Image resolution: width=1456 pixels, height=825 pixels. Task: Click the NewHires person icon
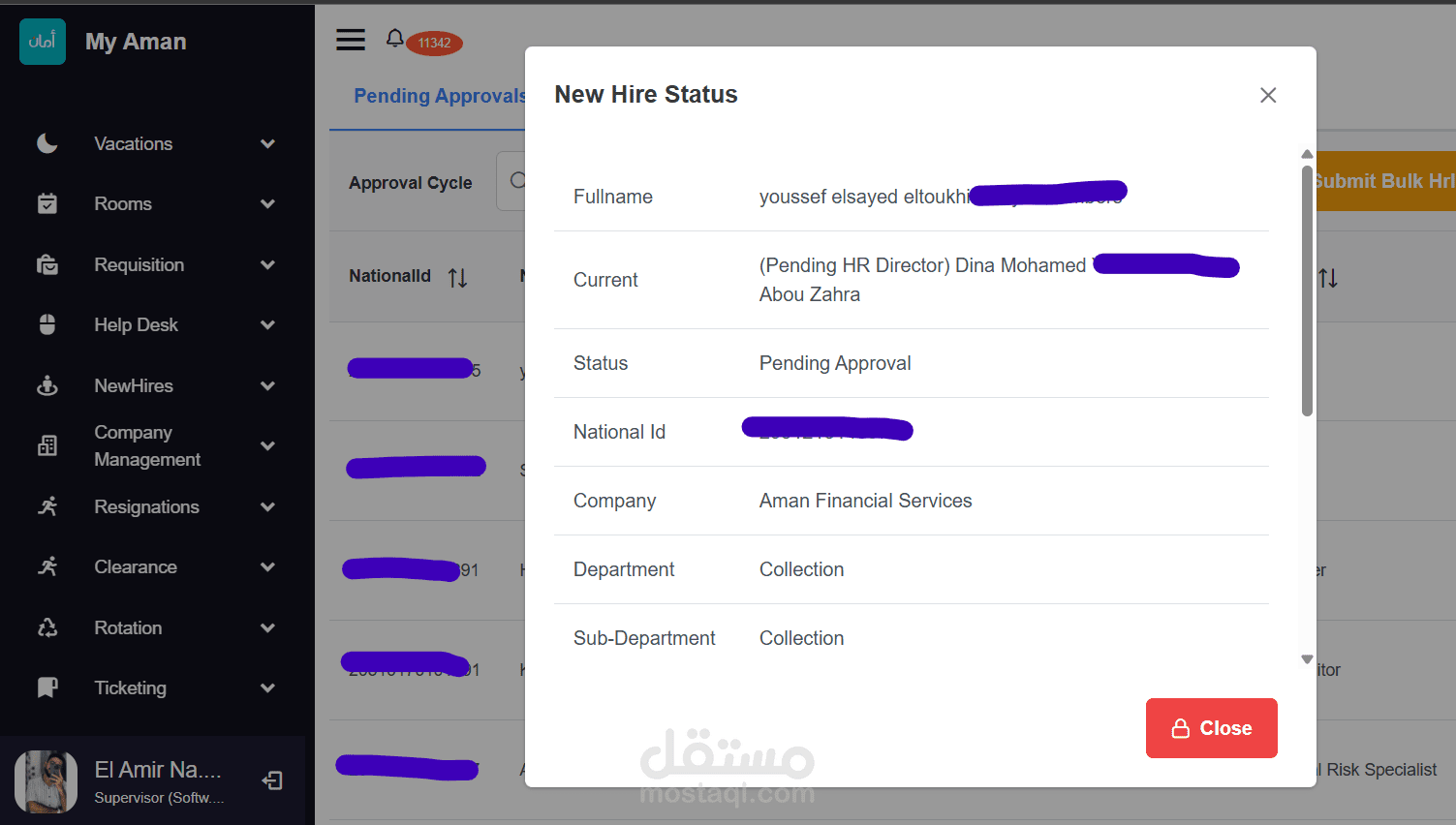click(x=47, y=385)
